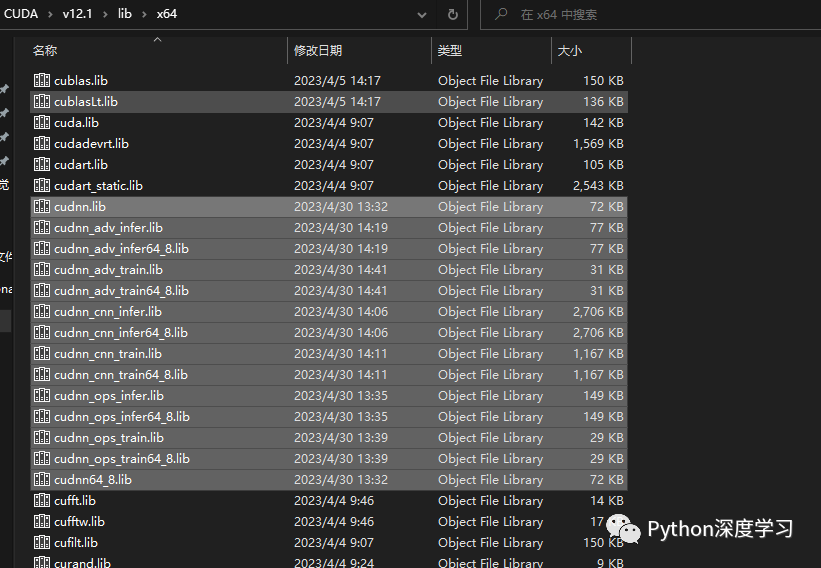Click the cublas.lib file icon
This screenshot has width=821, height=568.
pyautogui.click(x=42, y=80)
